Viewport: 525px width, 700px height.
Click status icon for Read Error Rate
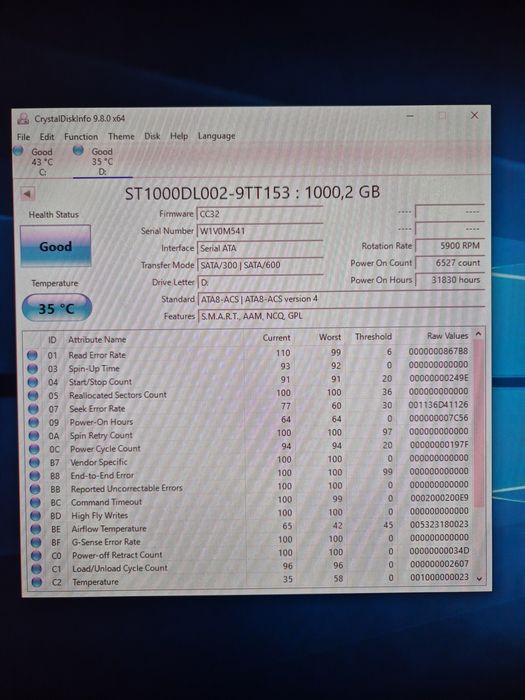pos(32,355)
